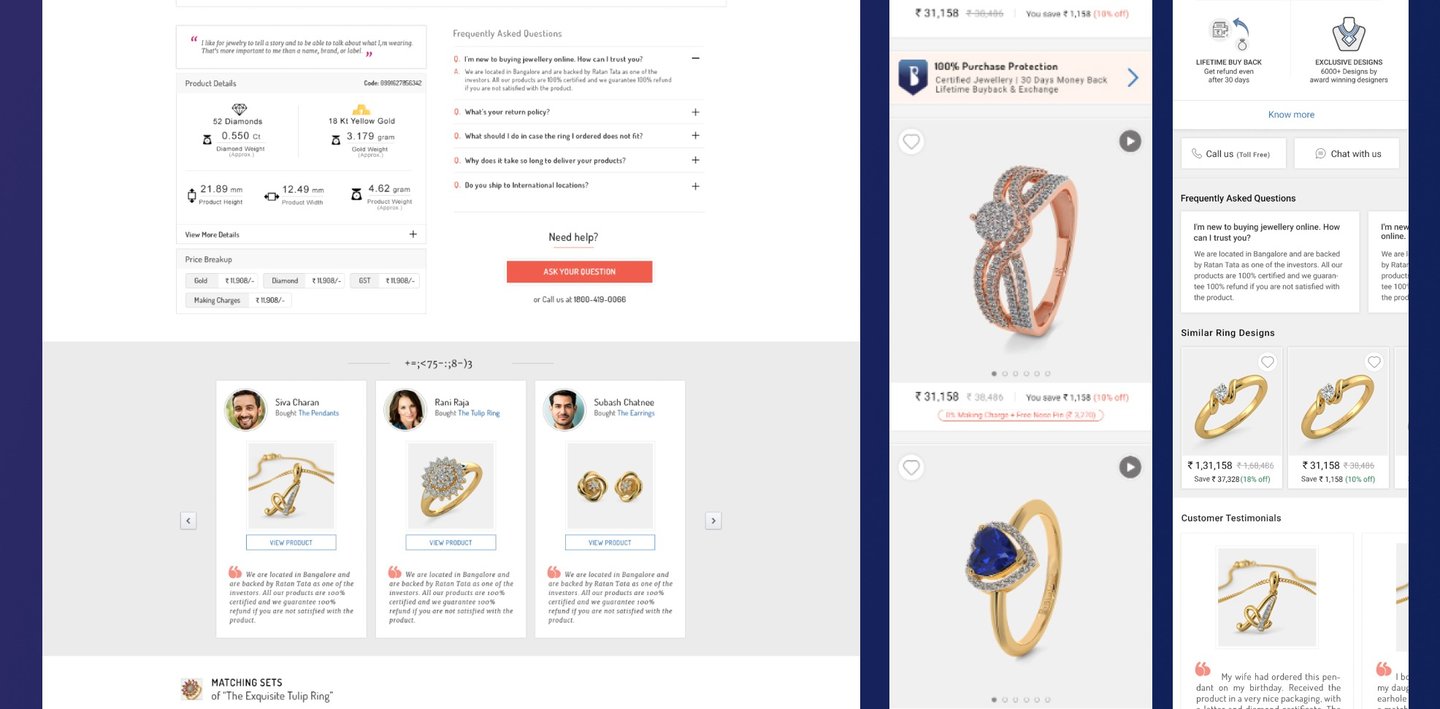View product under Rani Raja's testimonial

click(451, 543)
